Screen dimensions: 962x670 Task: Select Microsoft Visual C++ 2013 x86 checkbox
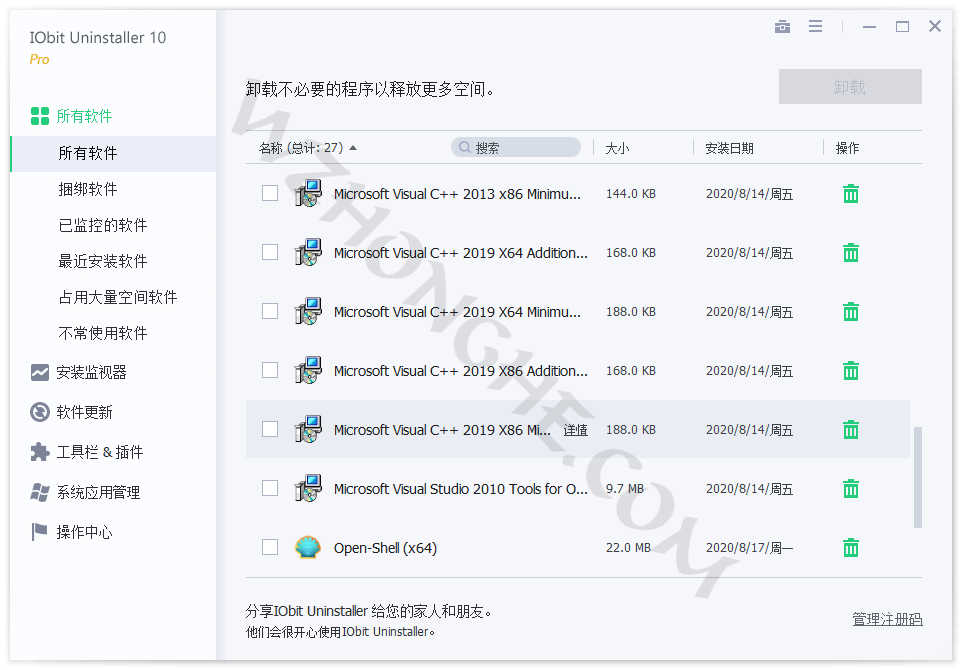(269, 193)
